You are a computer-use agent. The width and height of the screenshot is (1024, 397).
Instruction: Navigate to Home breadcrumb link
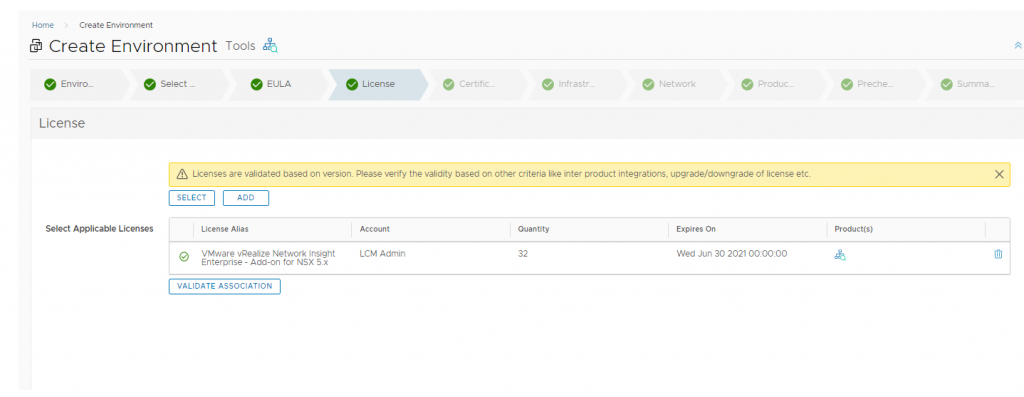click(x=43, y=25)
